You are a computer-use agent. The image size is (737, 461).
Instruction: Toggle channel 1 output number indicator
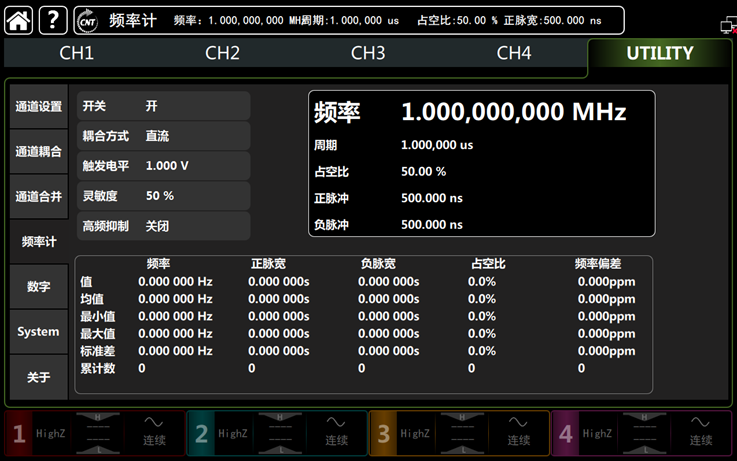[19, 434]
